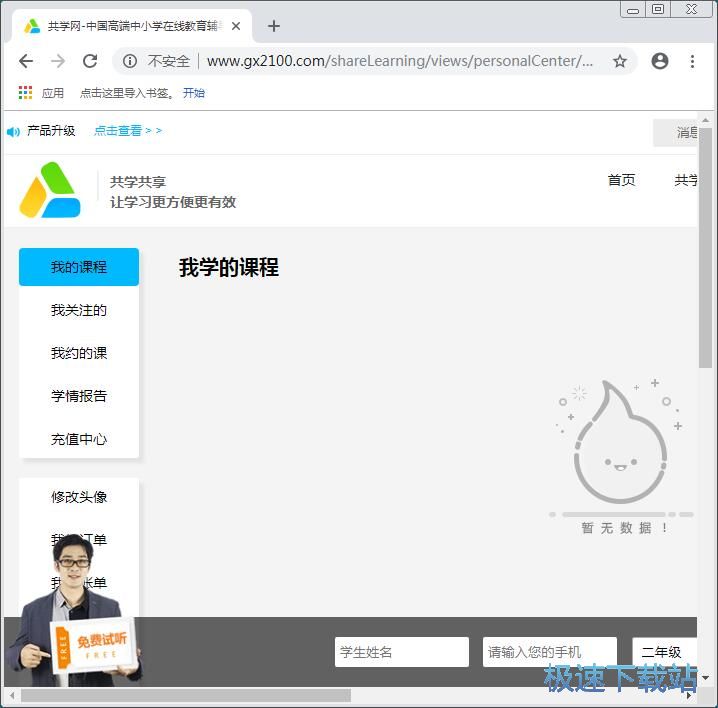Image resolution: width=718 pixels, height=708 pixels.
Task: Click the 共学共享 slogan text
Action: (x=138, y=182)
